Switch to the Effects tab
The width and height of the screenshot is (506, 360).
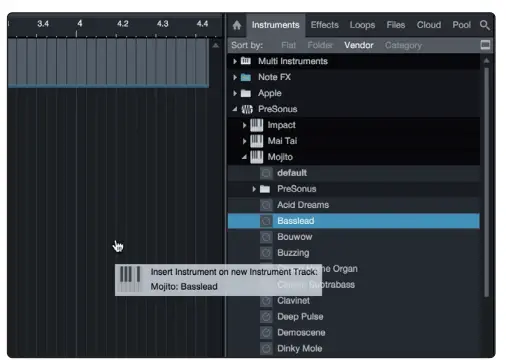click(324, 25)
